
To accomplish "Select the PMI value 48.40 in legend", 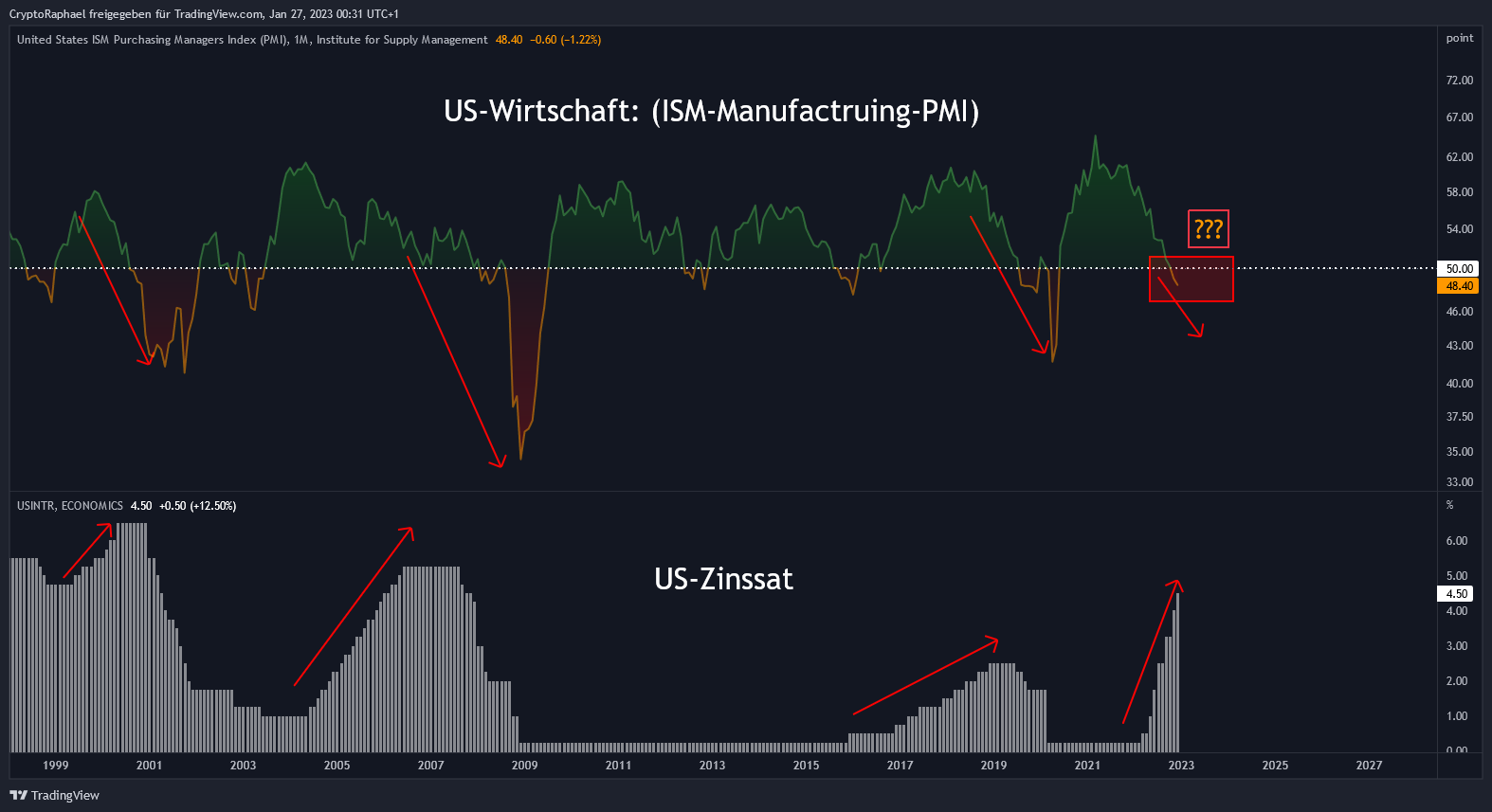I will (509, 40).
